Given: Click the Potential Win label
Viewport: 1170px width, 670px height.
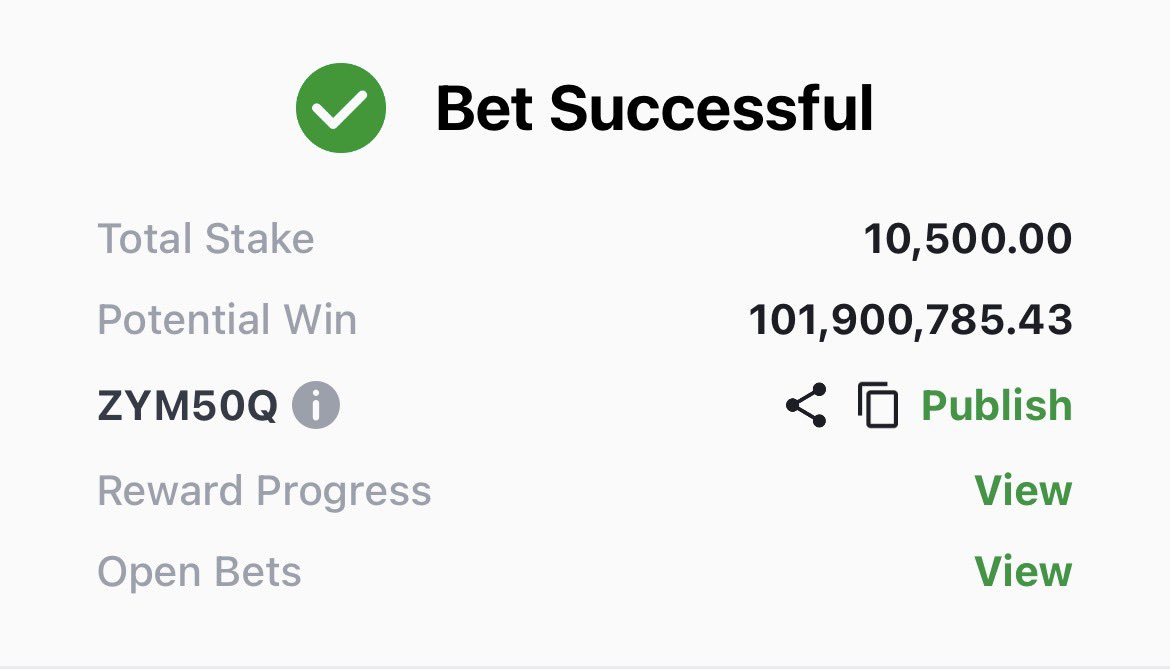Looking at the screenshot, I should click(228, 319).
